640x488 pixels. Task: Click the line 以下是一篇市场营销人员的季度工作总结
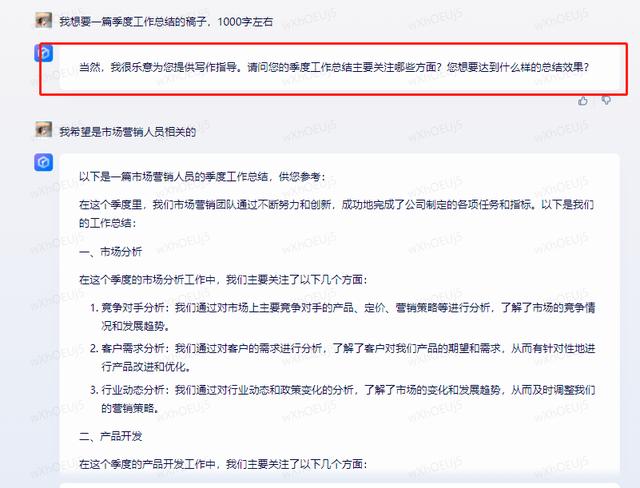coord(202,177)
